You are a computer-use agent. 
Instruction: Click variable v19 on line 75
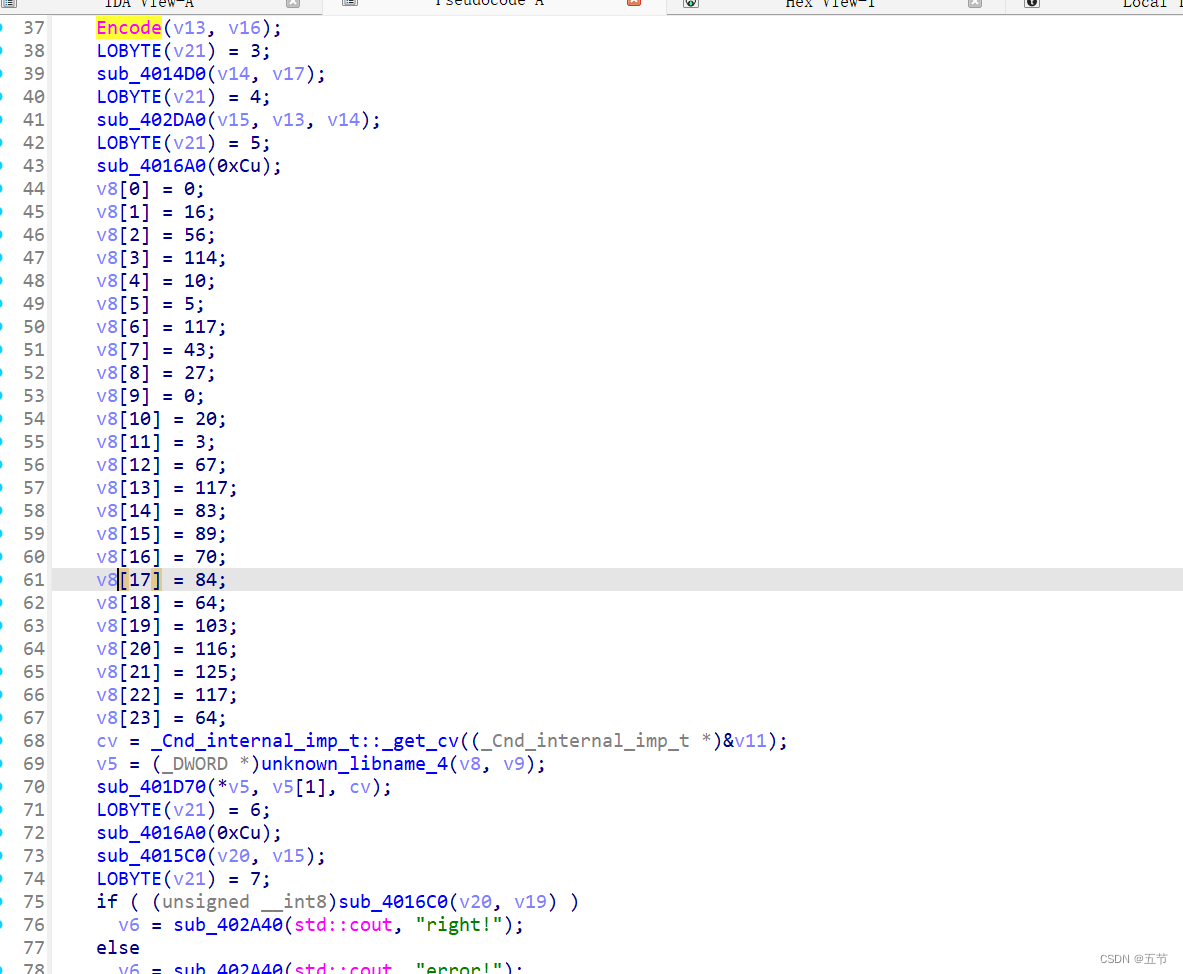point(530,902)
